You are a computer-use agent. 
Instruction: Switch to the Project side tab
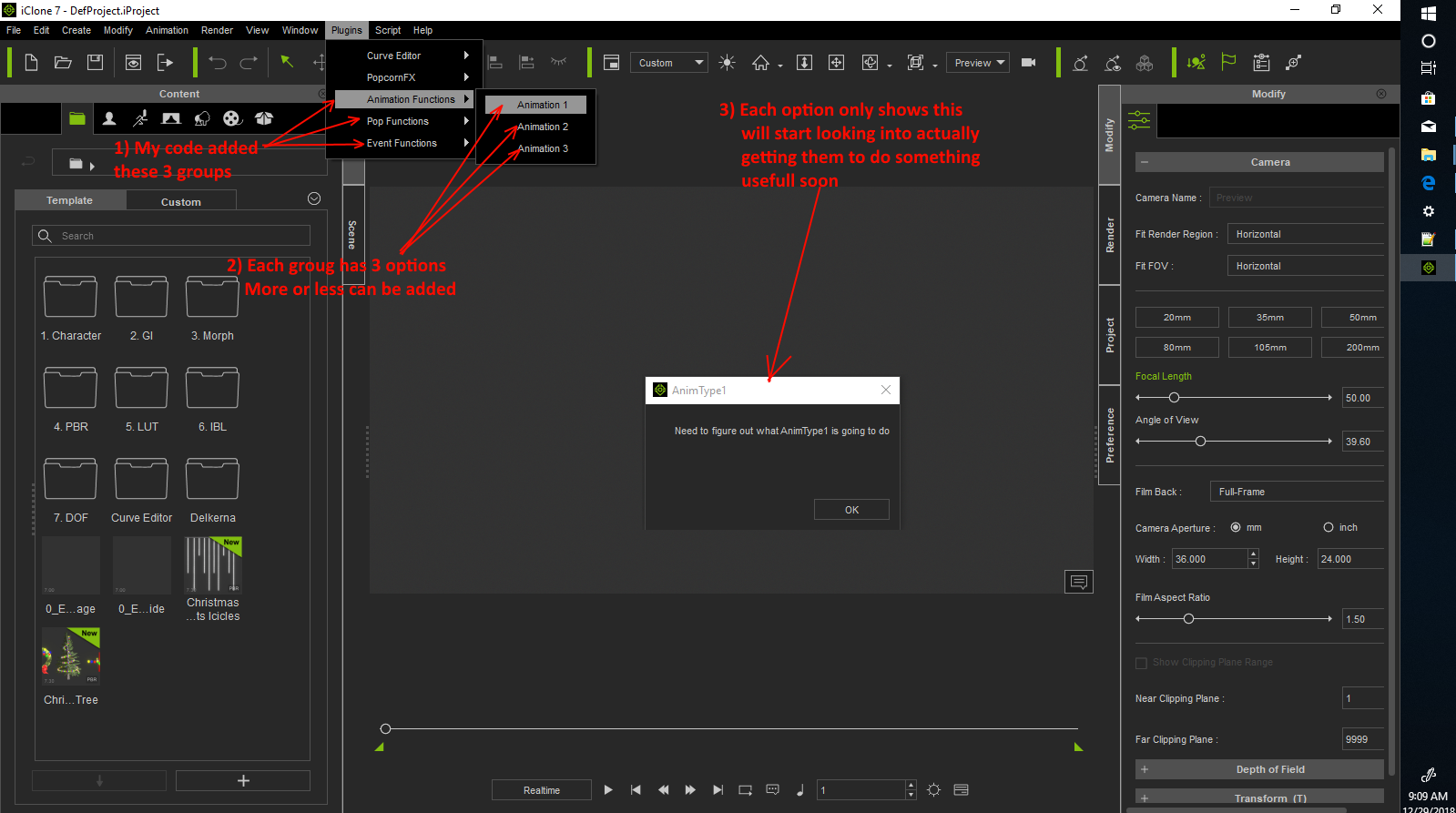point(1109,335)
